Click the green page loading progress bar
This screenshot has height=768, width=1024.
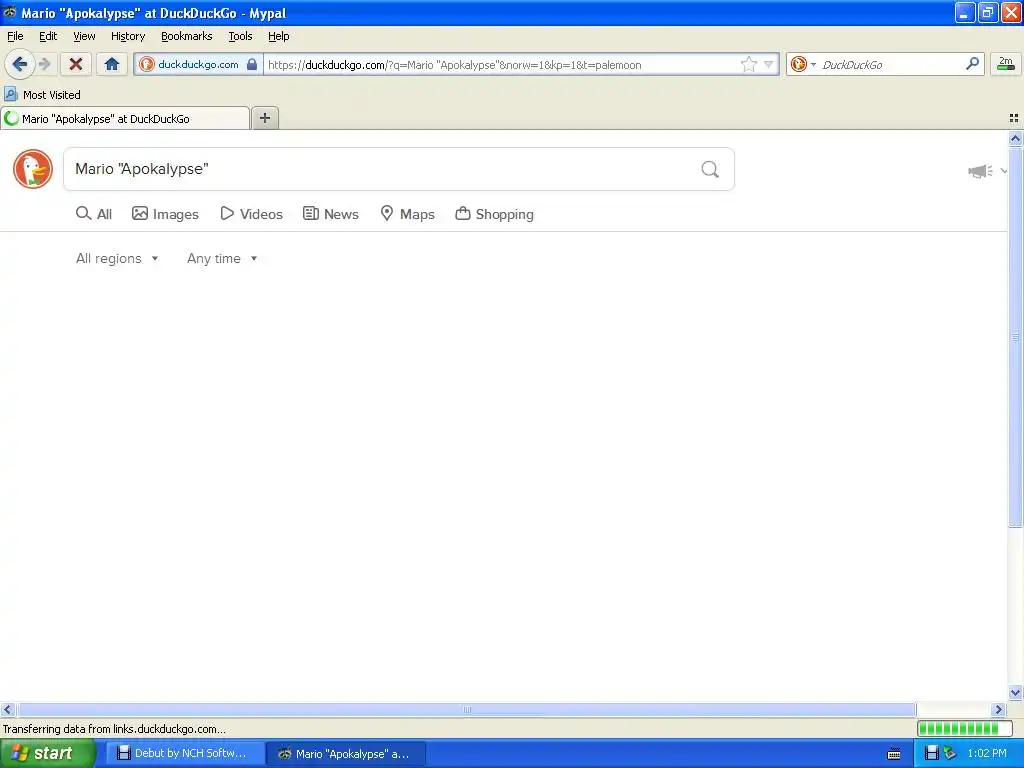[965, 728]
